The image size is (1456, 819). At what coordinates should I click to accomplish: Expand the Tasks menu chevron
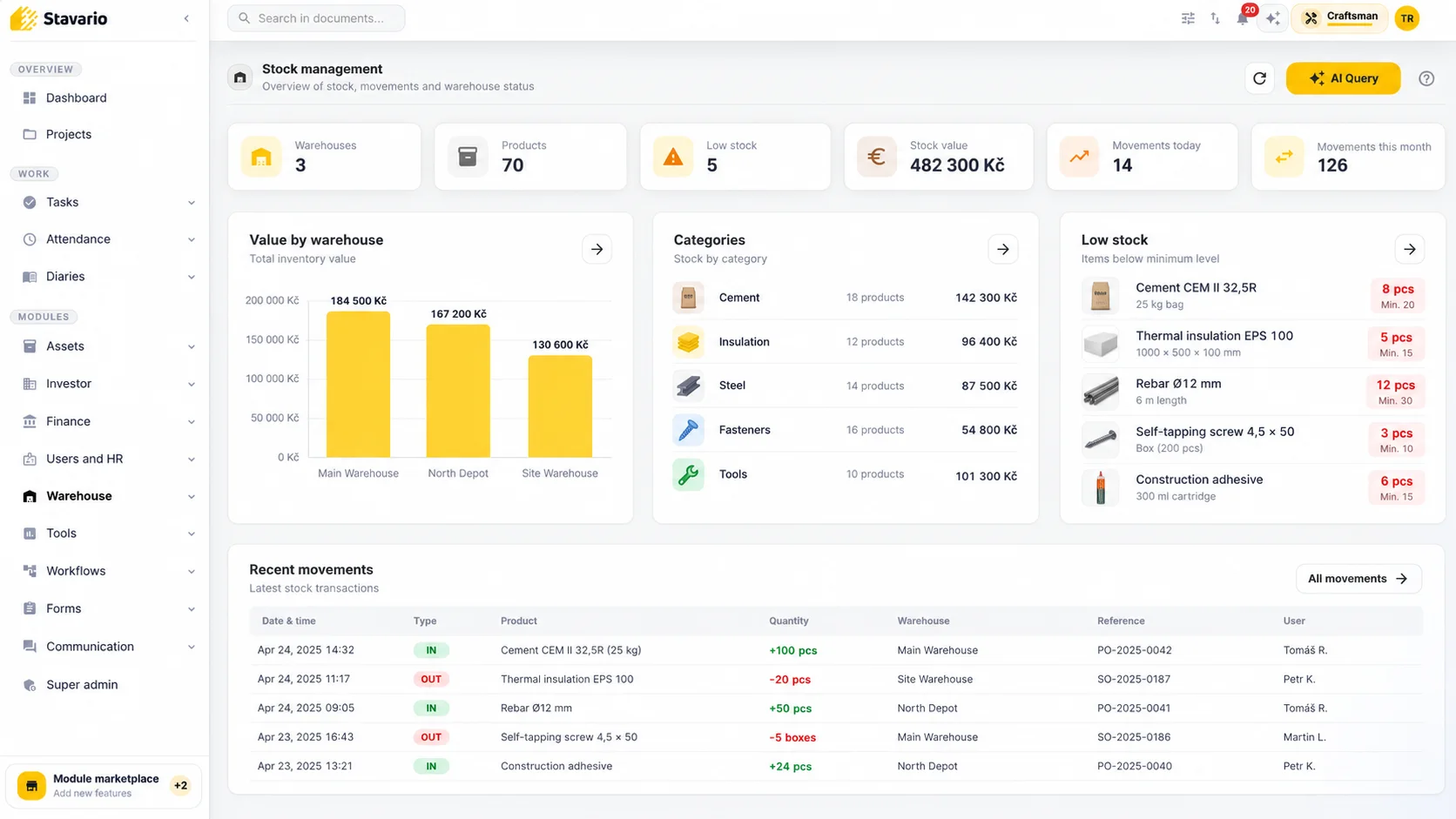tap(191, 203)
